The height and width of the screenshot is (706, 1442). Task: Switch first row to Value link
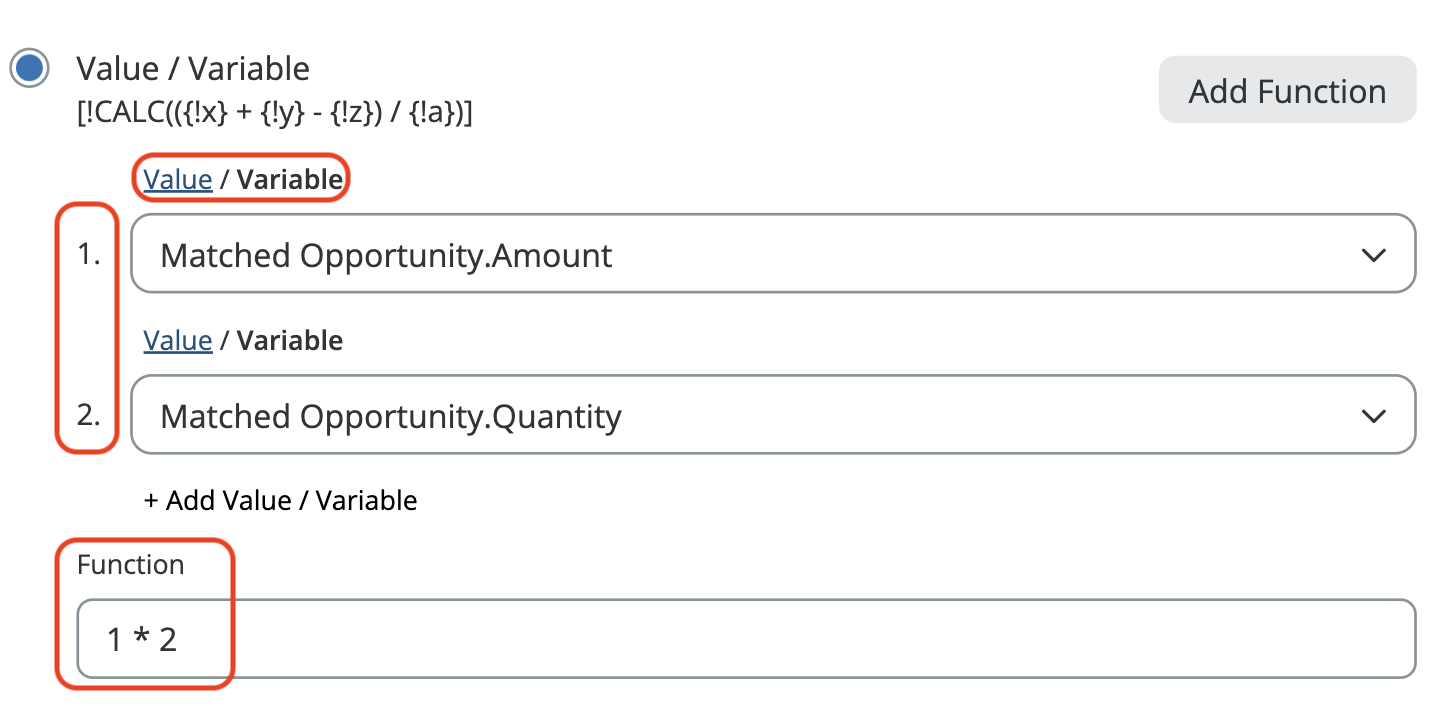click(178, 180)
